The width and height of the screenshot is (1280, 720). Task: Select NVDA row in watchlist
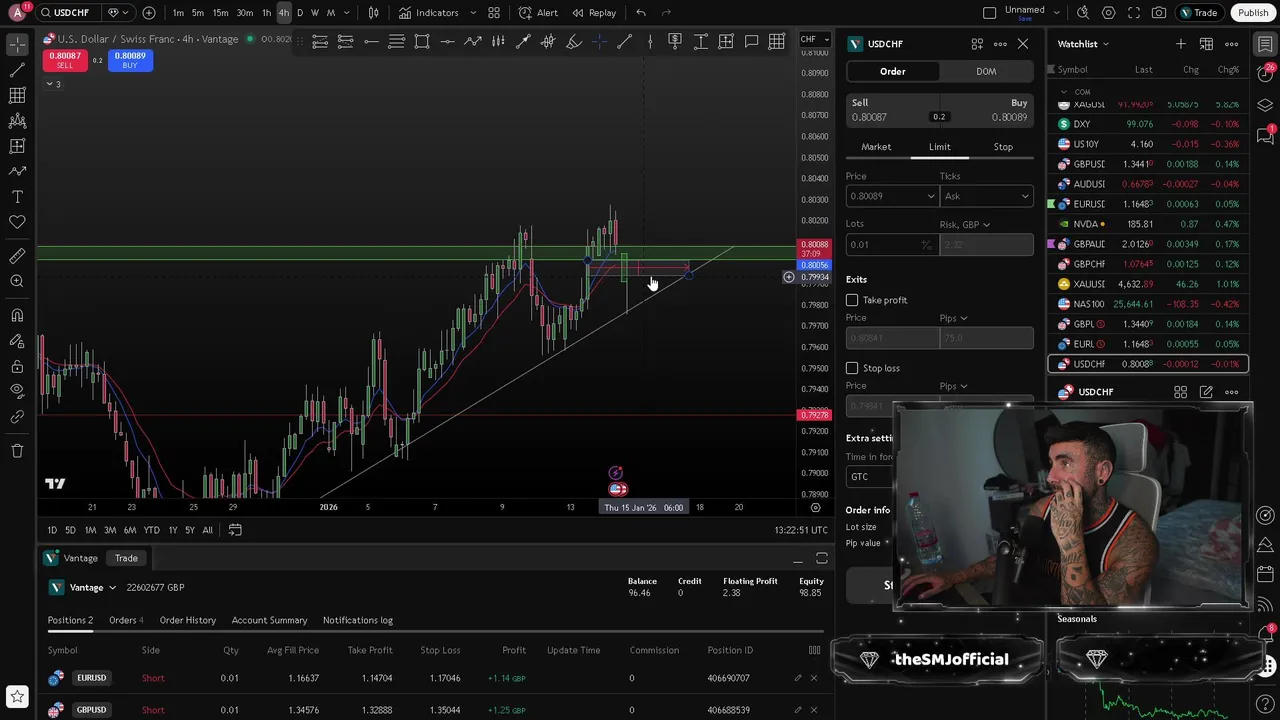click(x=1148, y=224)
